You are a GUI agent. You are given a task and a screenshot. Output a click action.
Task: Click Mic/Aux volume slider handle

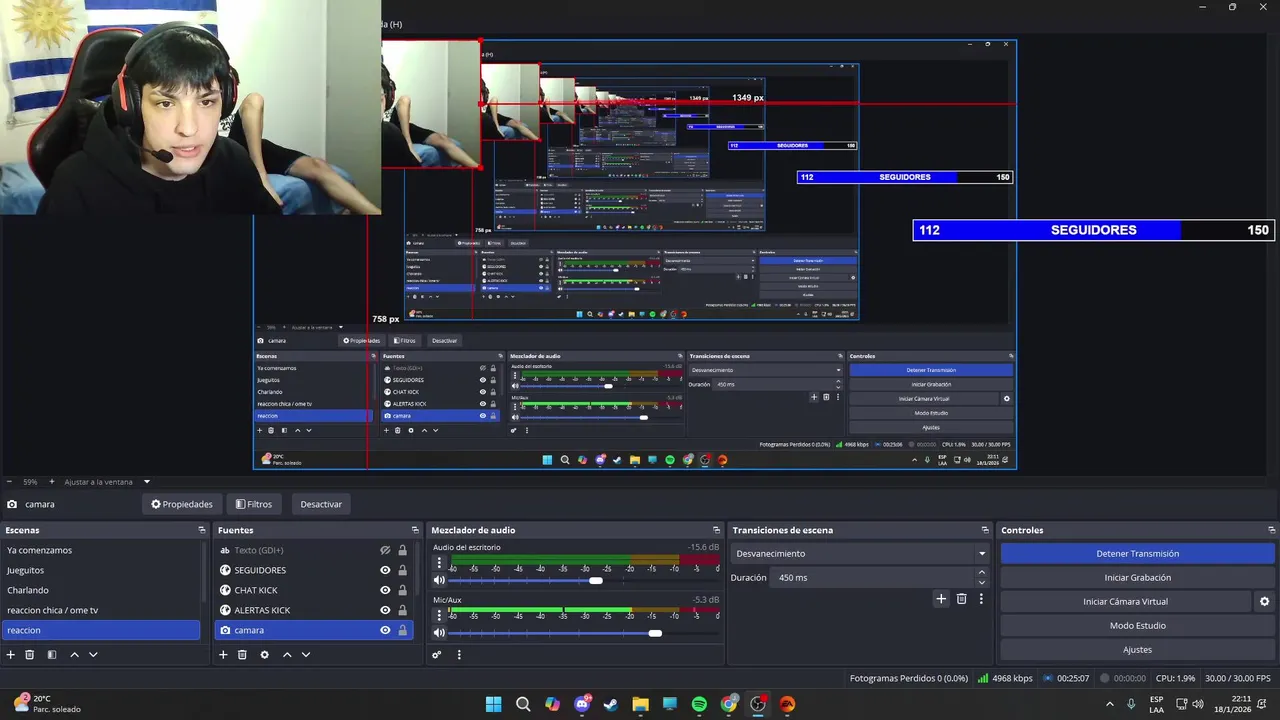[x=655, y=633]
